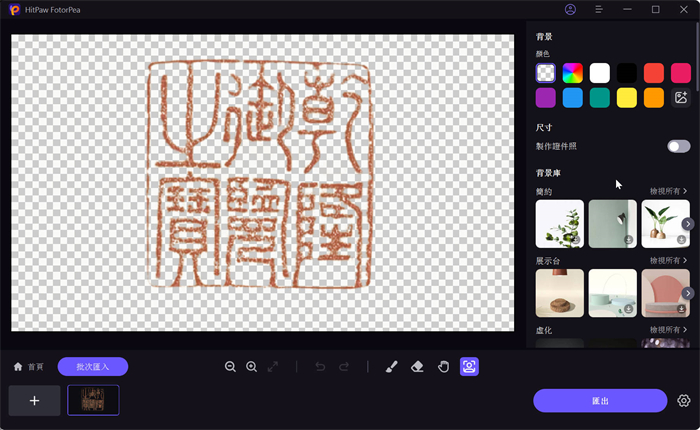Activate the AI portrait cutout tool
This screenshot has height=430, width=700.
coord(469,367)
